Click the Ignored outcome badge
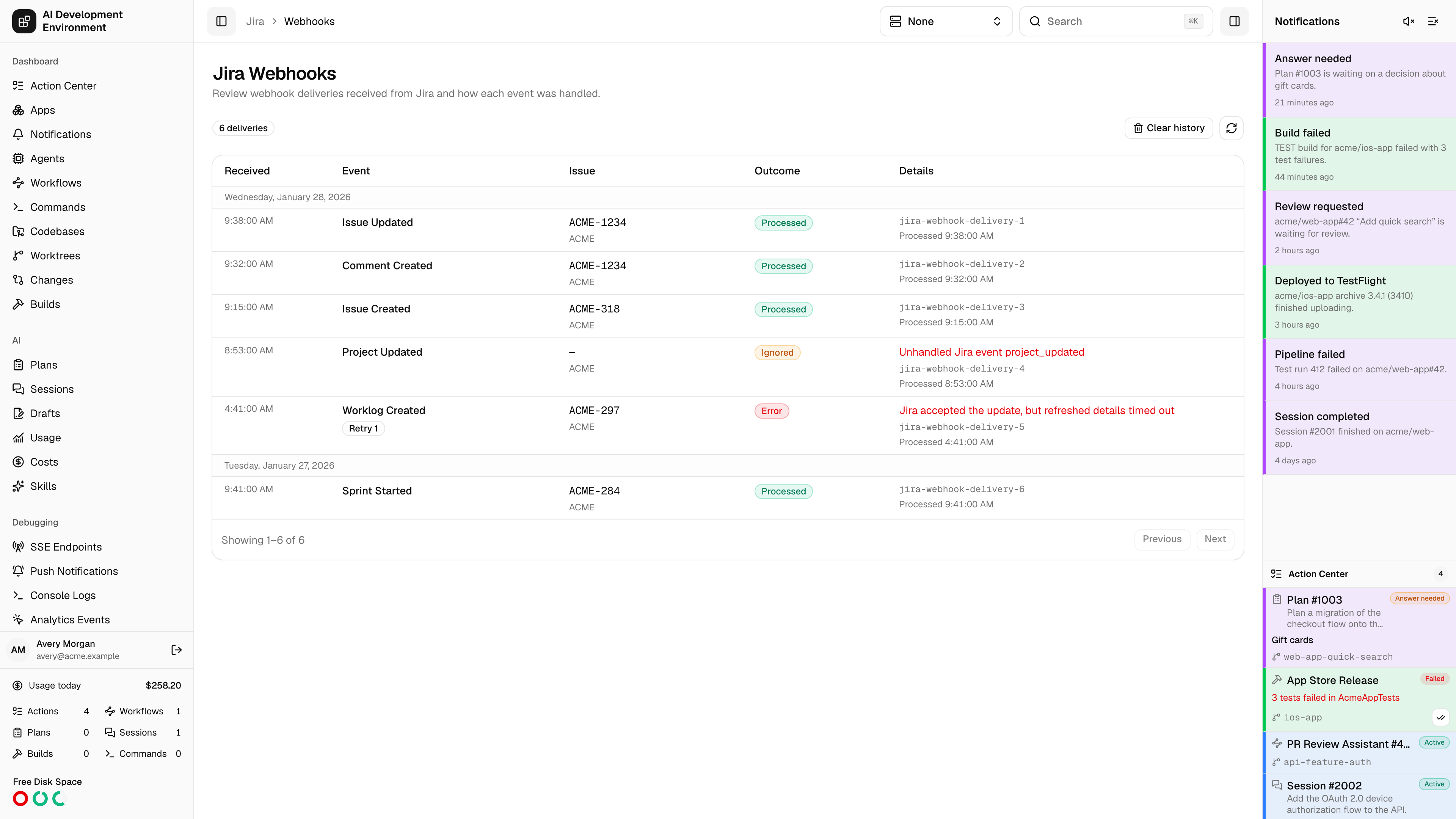 click(777, 353)
